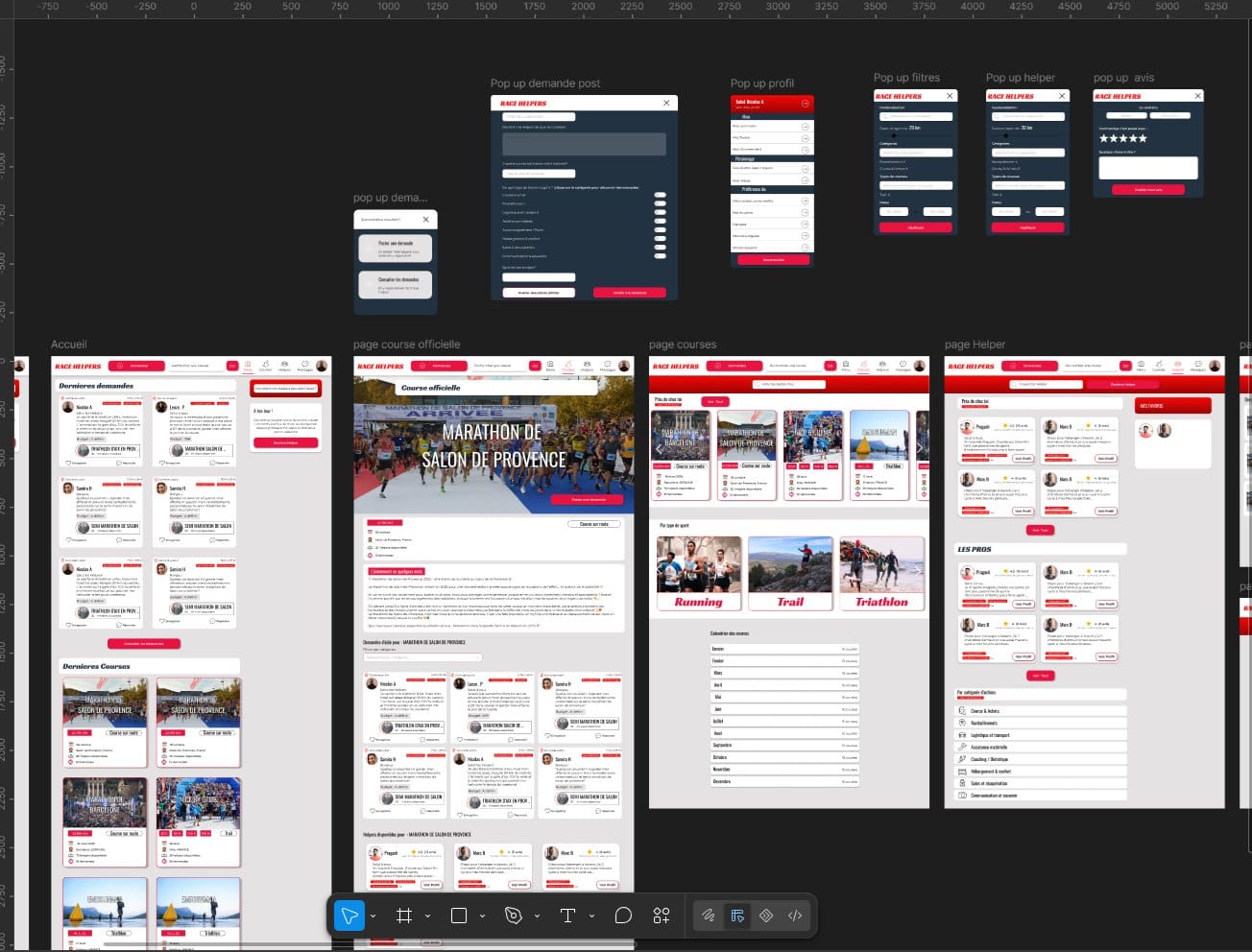The image size is (1252, 952).
Task: Click the X icon in Pop up filtres
Action: click(x=951, y=96)
